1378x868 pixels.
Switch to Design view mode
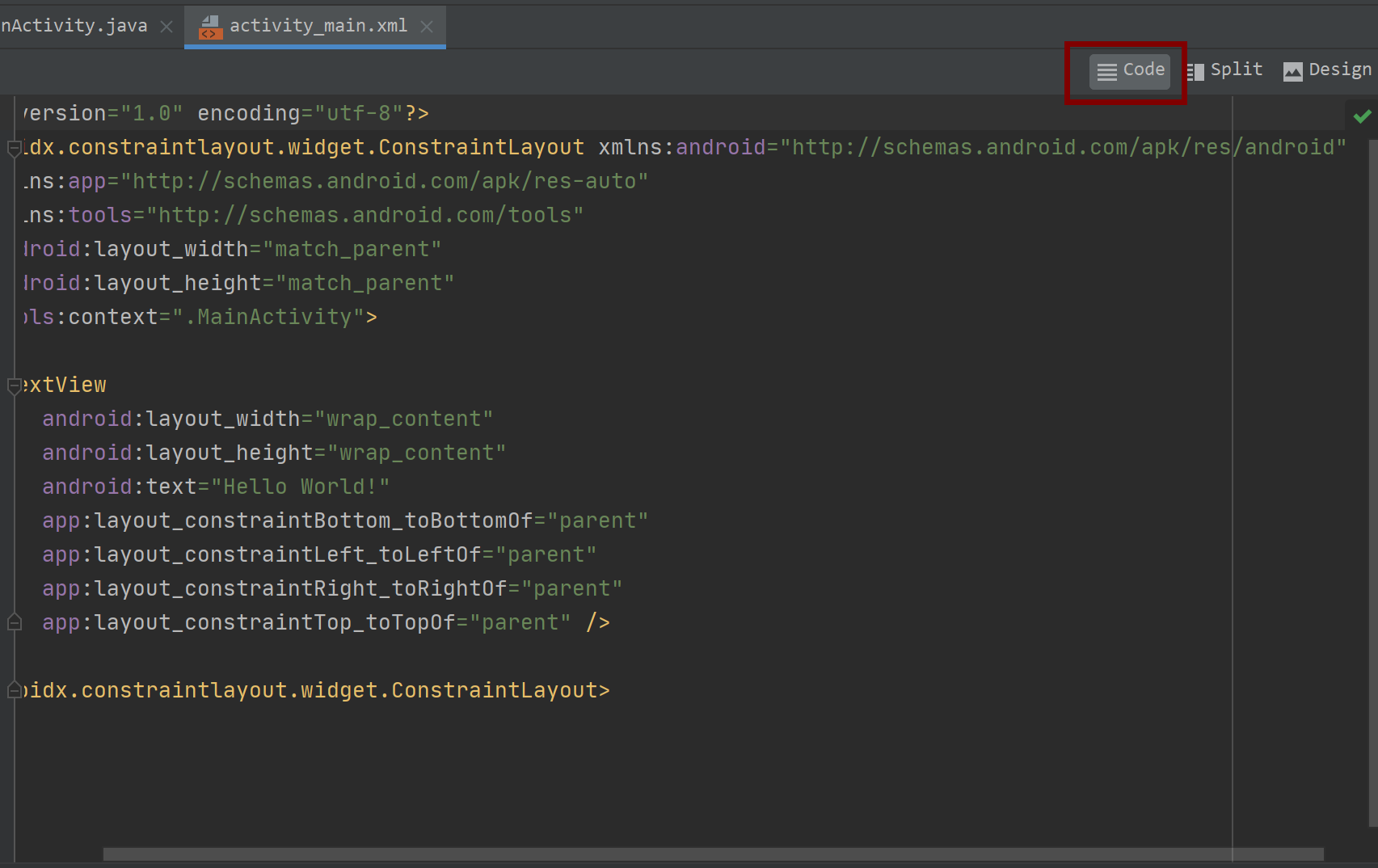coord(1328,71)
